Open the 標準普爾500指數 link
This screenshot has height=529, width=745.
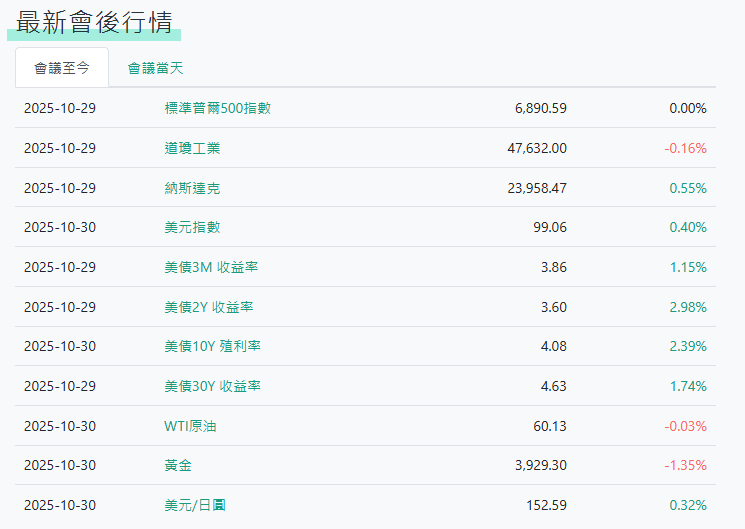click(218, 108)
